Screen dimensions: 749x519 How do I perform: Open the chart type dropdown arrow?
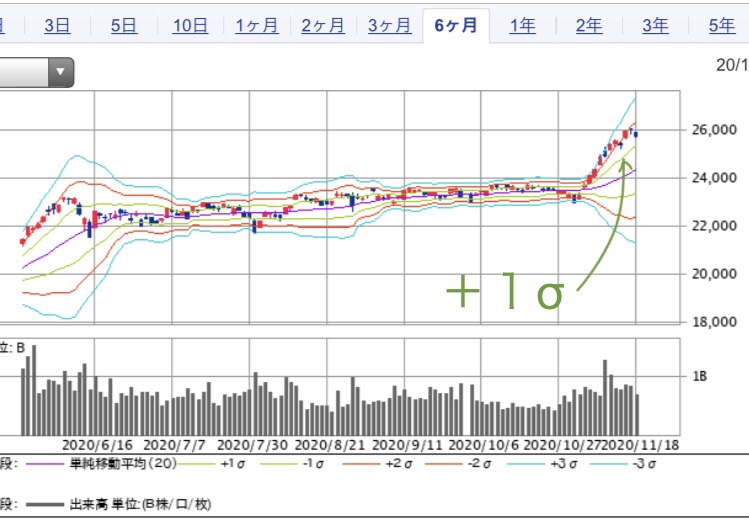60,72
